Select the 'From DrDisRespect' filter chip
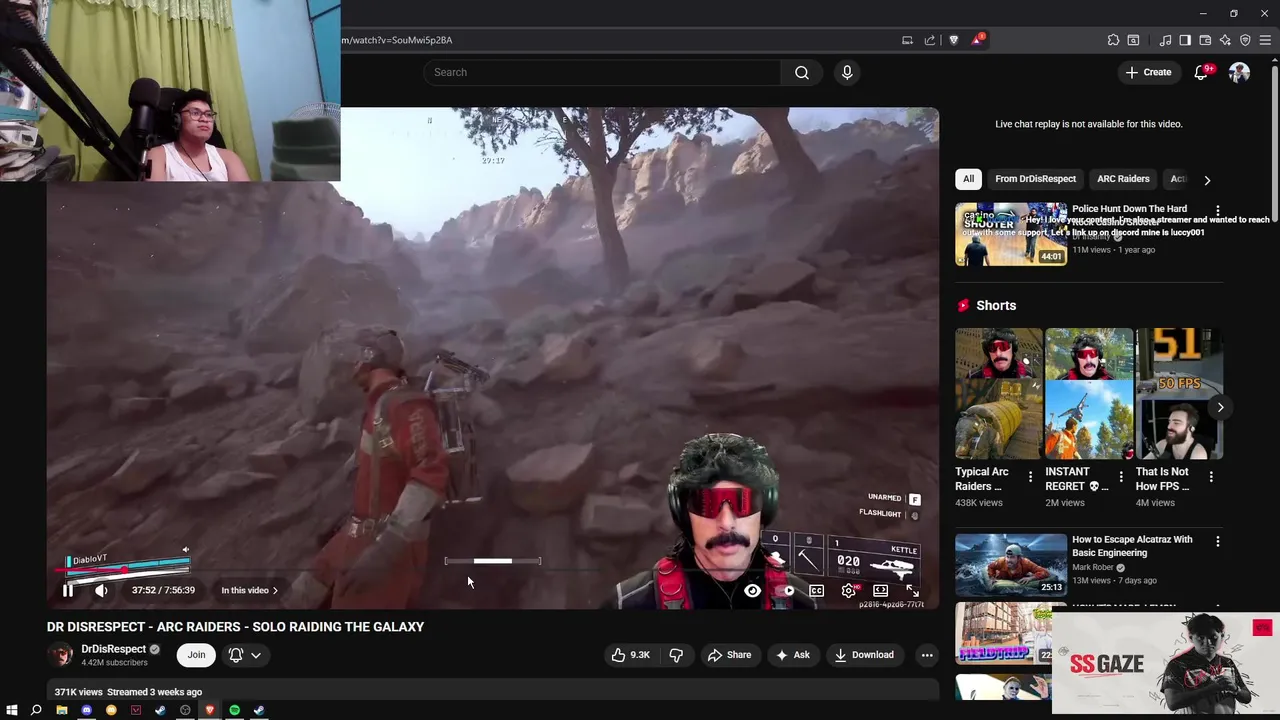The image size is (1280, 720). tap(1035, 179)
